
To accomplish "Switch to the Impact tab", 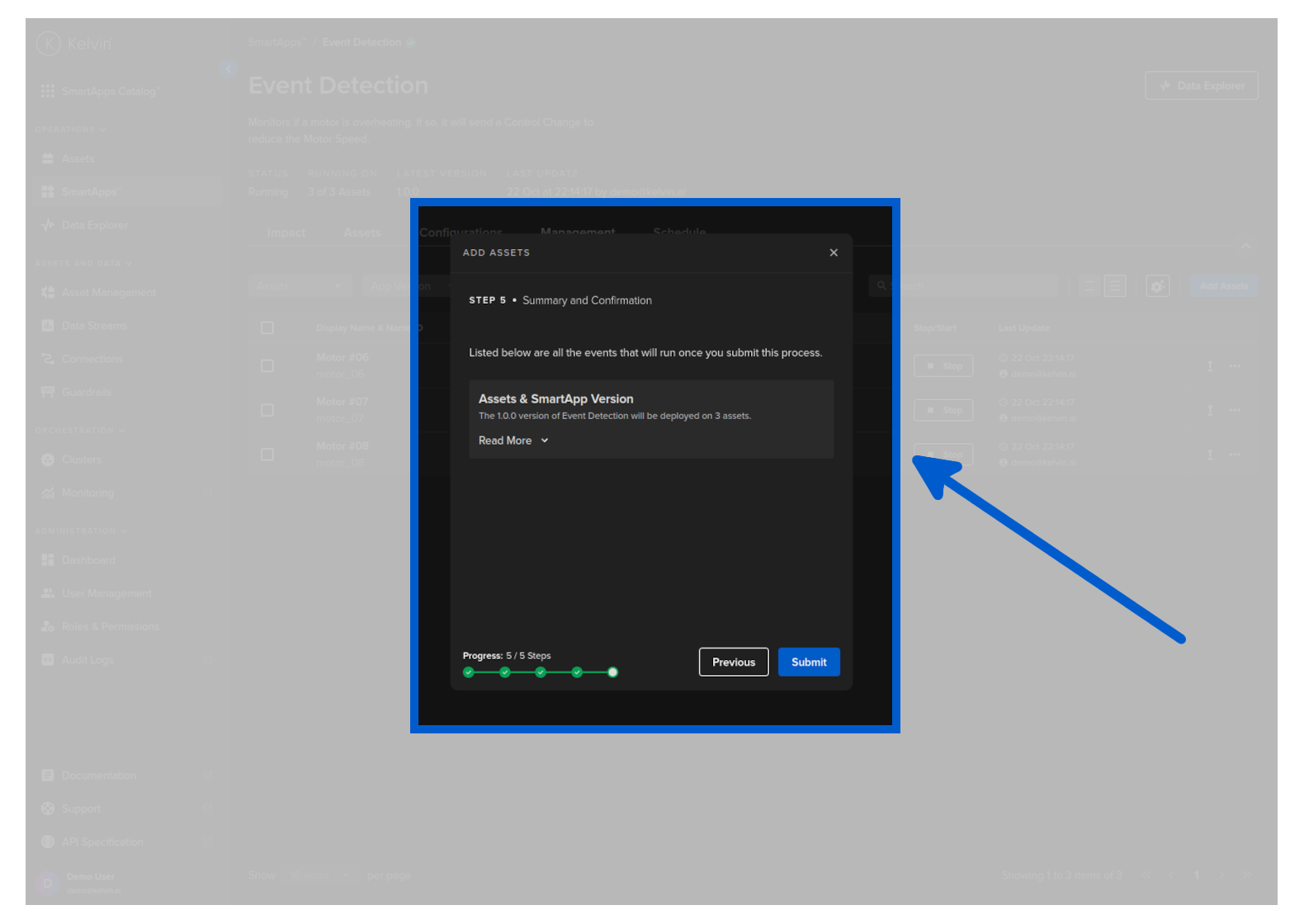I will pyautogui.click(x=286, y=233).
